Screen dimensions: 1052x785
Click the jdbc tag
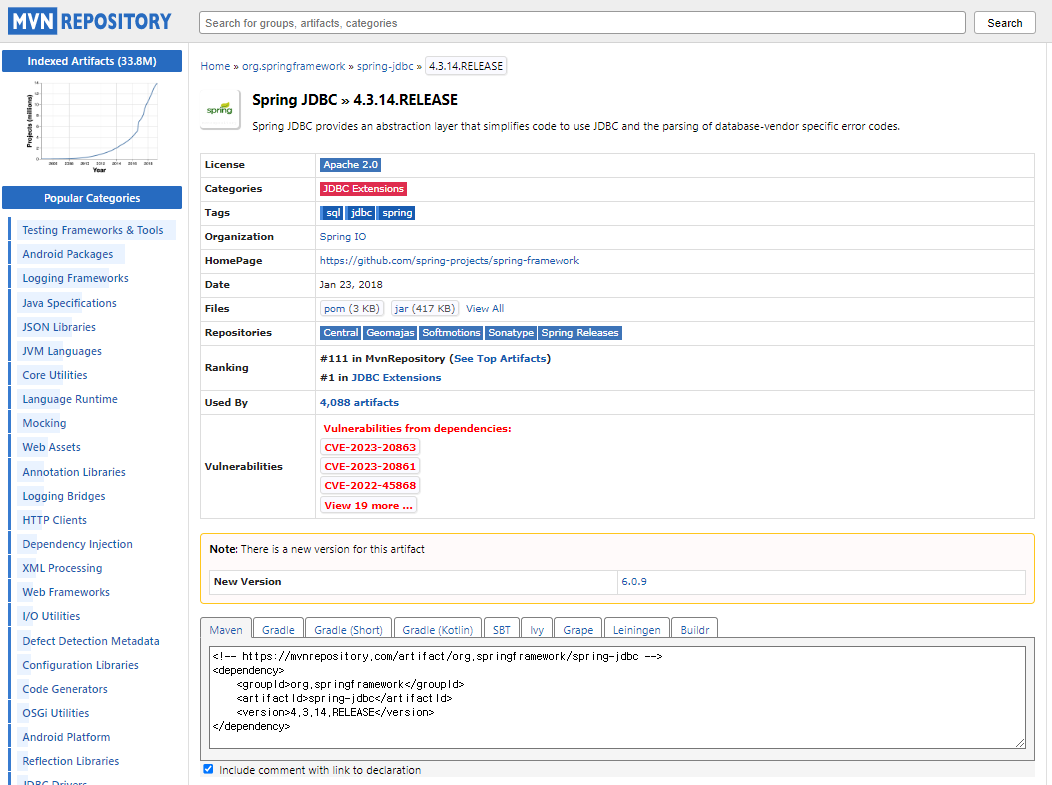(x=361, y=213)
